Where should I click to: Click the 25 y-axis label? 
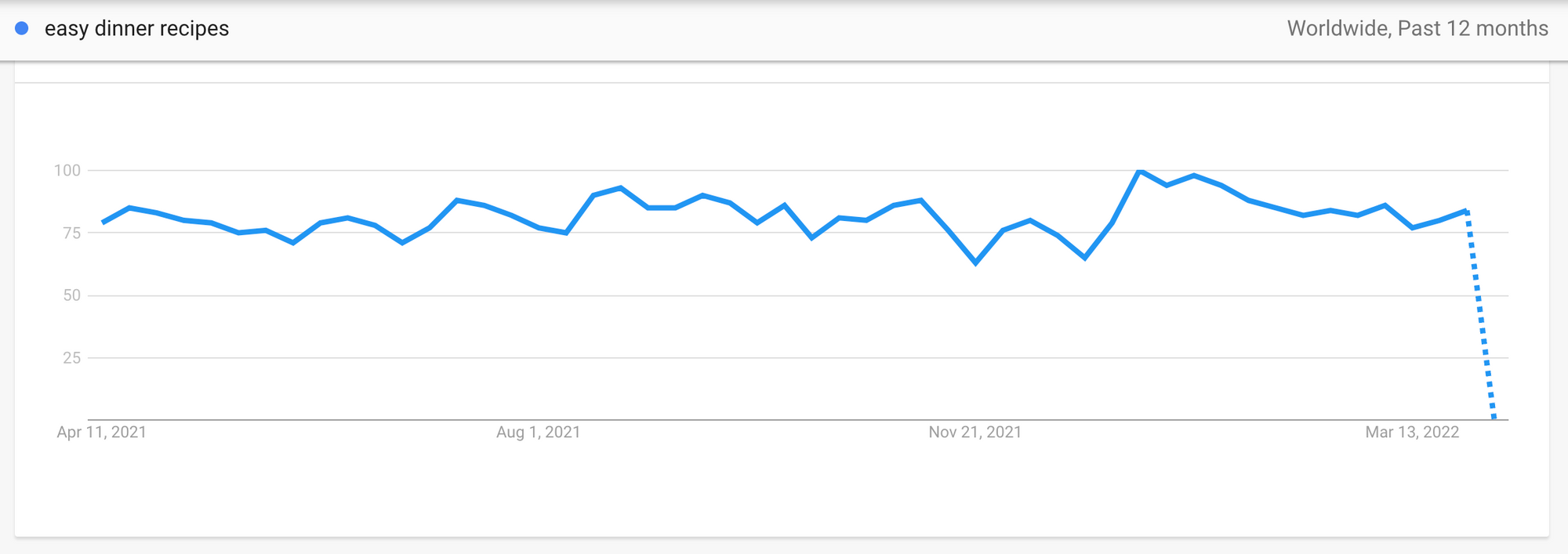[x=72, y=357]
